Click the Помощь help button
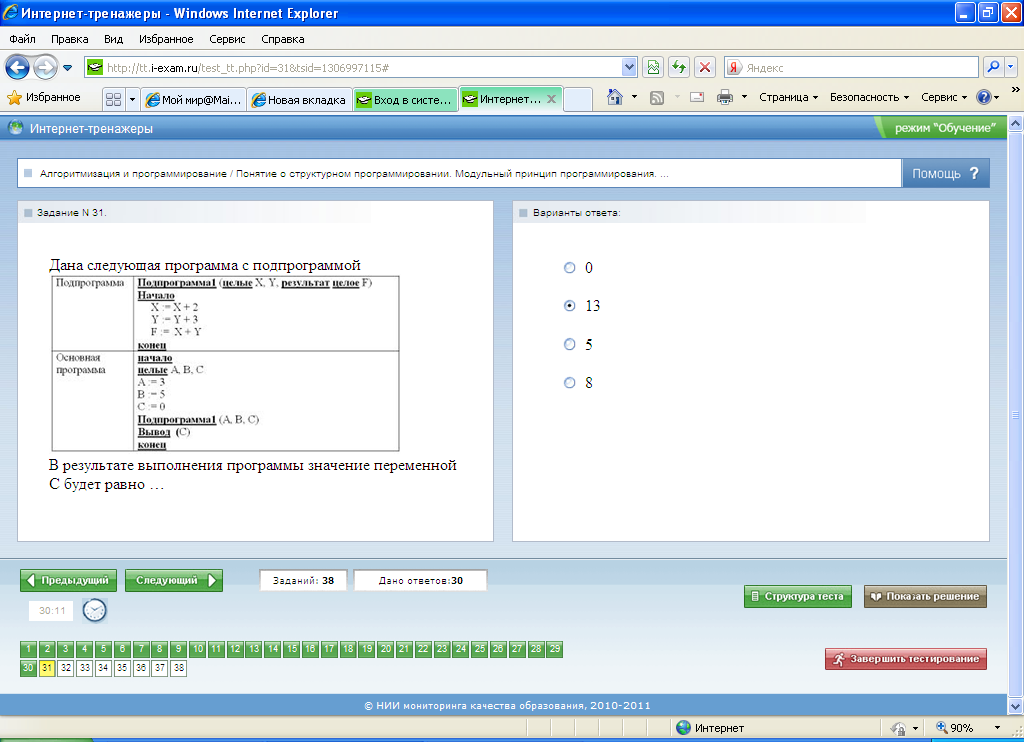This screenshot has width=1024, height=742. pyautogui.click(x=946, y=173)
